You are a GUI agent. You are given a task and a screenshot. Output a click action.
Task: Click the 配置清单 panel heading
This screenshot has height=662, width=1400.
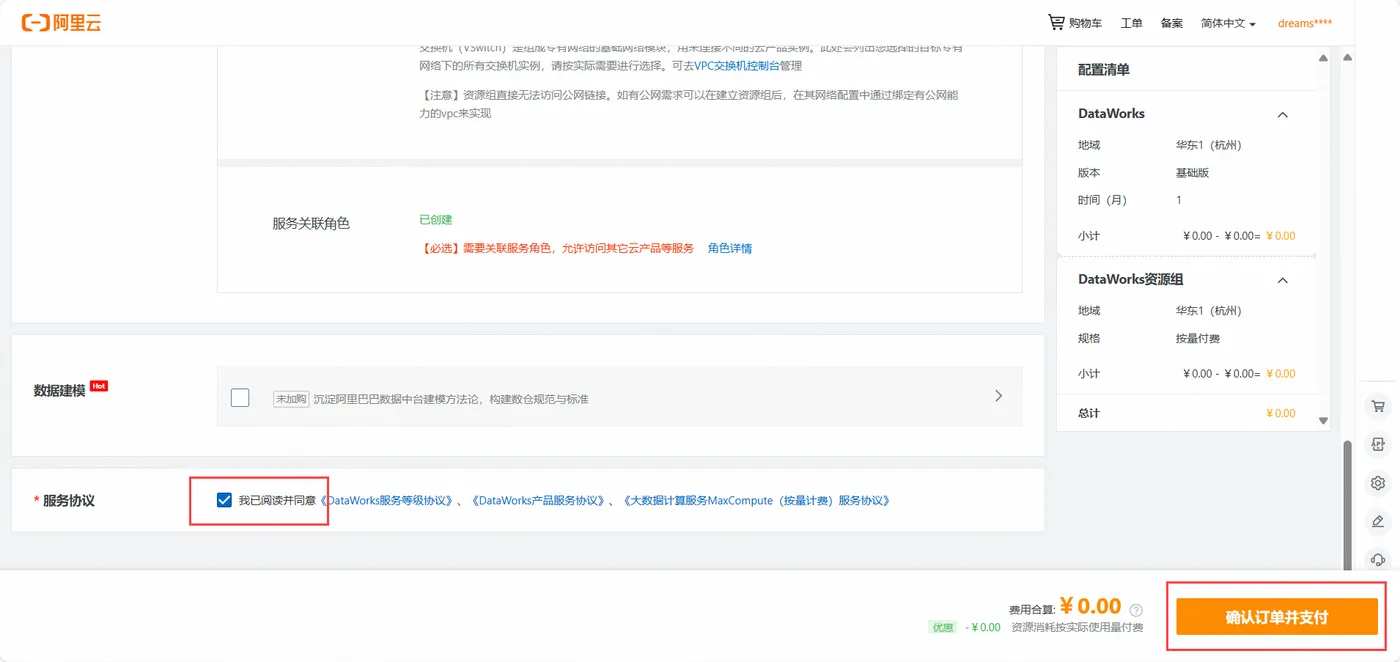[1104, 70]
